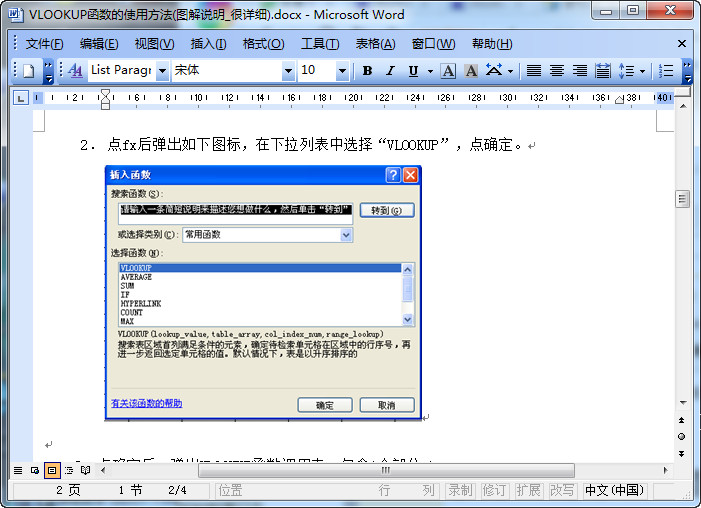
Task: Click 取消 button in pictured dialog
Action: pyautogui.click(x=387, y=405)
